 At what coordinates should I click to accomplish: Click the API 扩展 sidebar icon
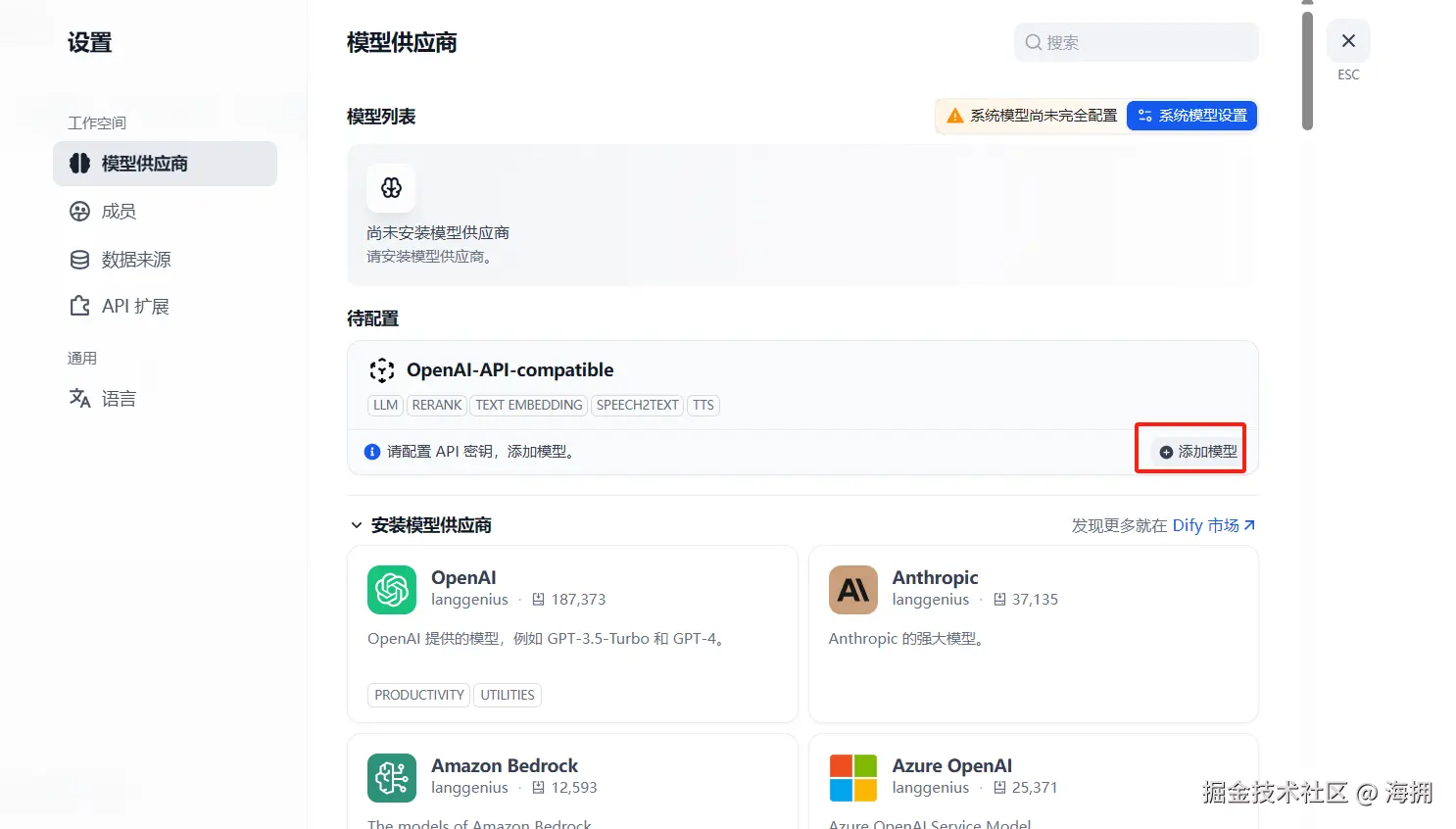coord(79,306)
